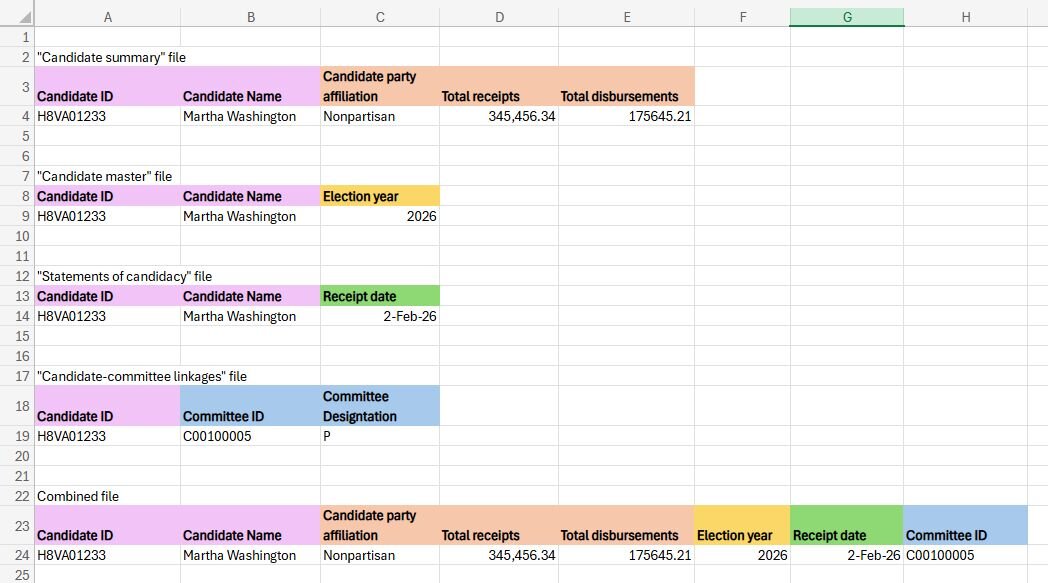
Task: Select 'Candidate Name' header in row 3
Action: tap(251, 86)
